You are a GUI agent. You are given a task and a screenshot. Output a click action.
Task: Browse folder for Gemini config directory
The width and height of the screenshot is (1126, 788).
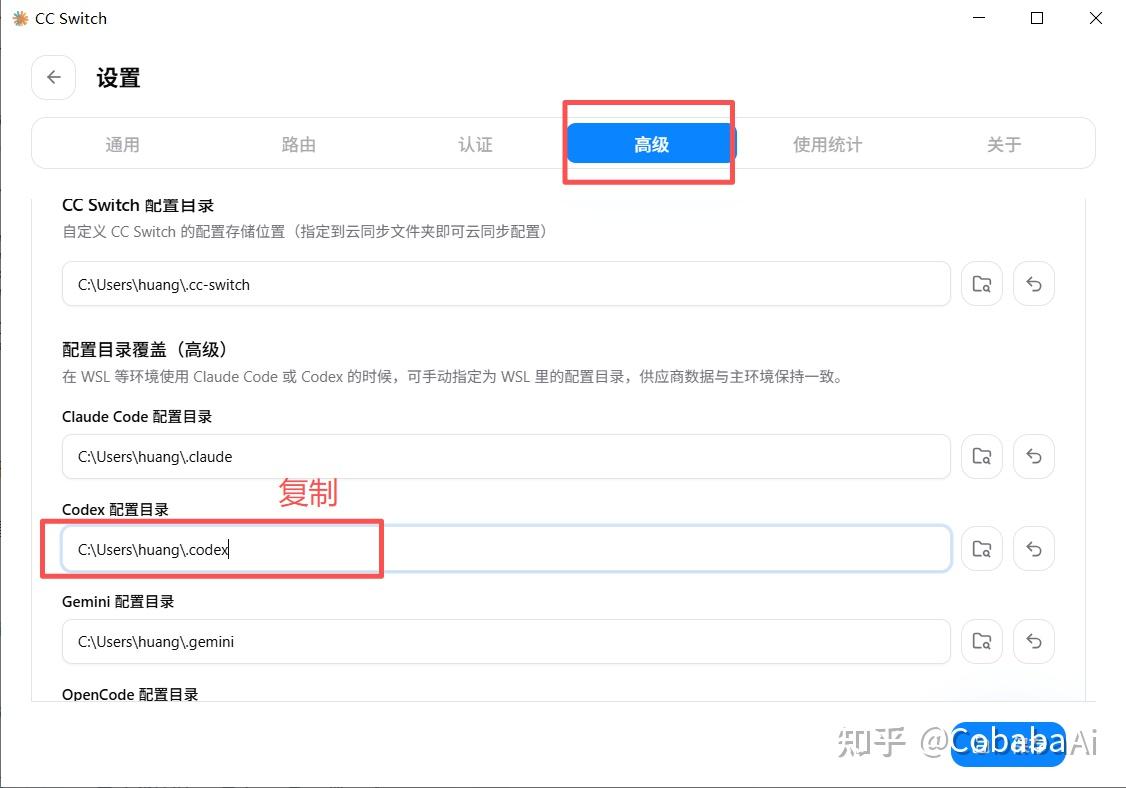[982, 641]
